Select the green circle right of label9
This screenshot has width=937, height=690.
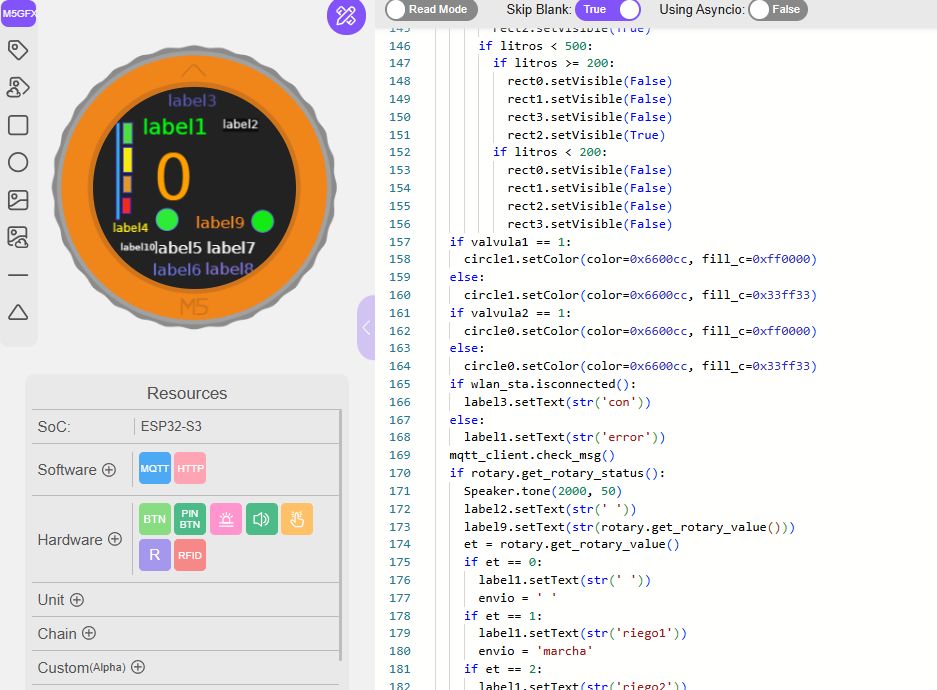262,221
